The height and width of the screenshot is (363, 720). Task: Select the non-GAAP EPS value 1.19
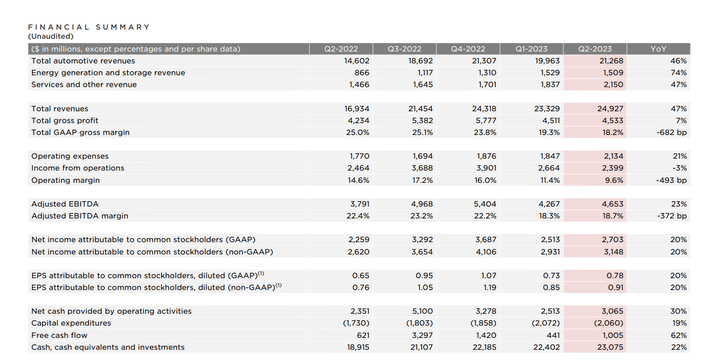[x=490, y=287]
